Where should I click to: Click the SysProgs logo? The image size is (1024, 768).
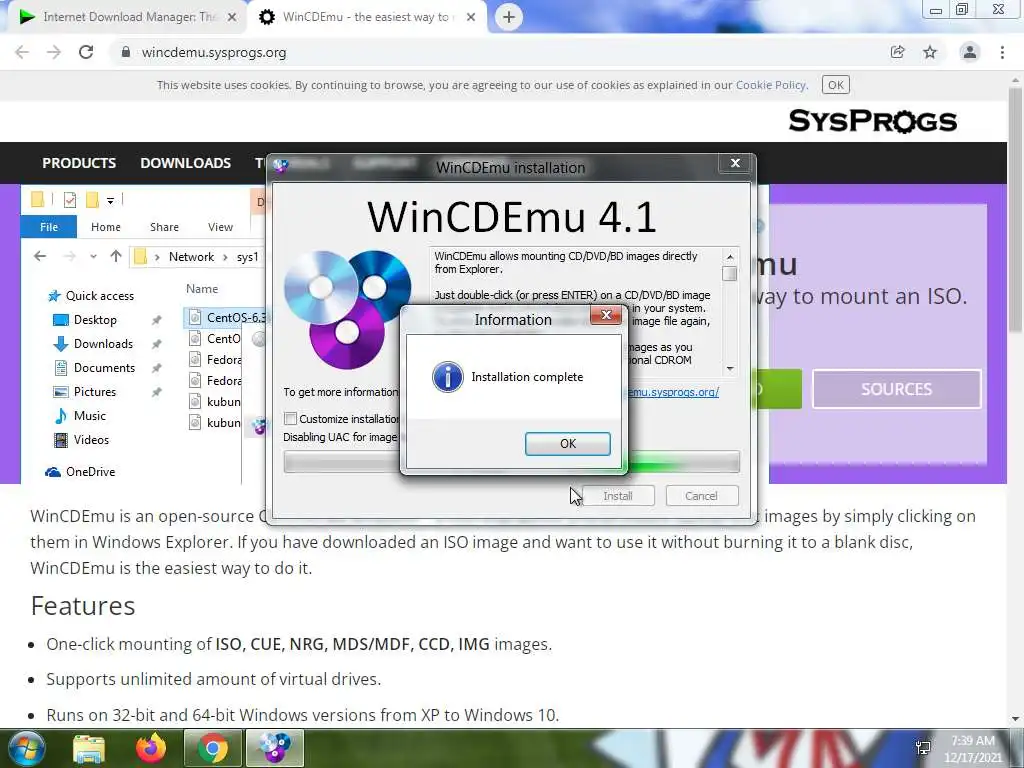click(872, 121)
